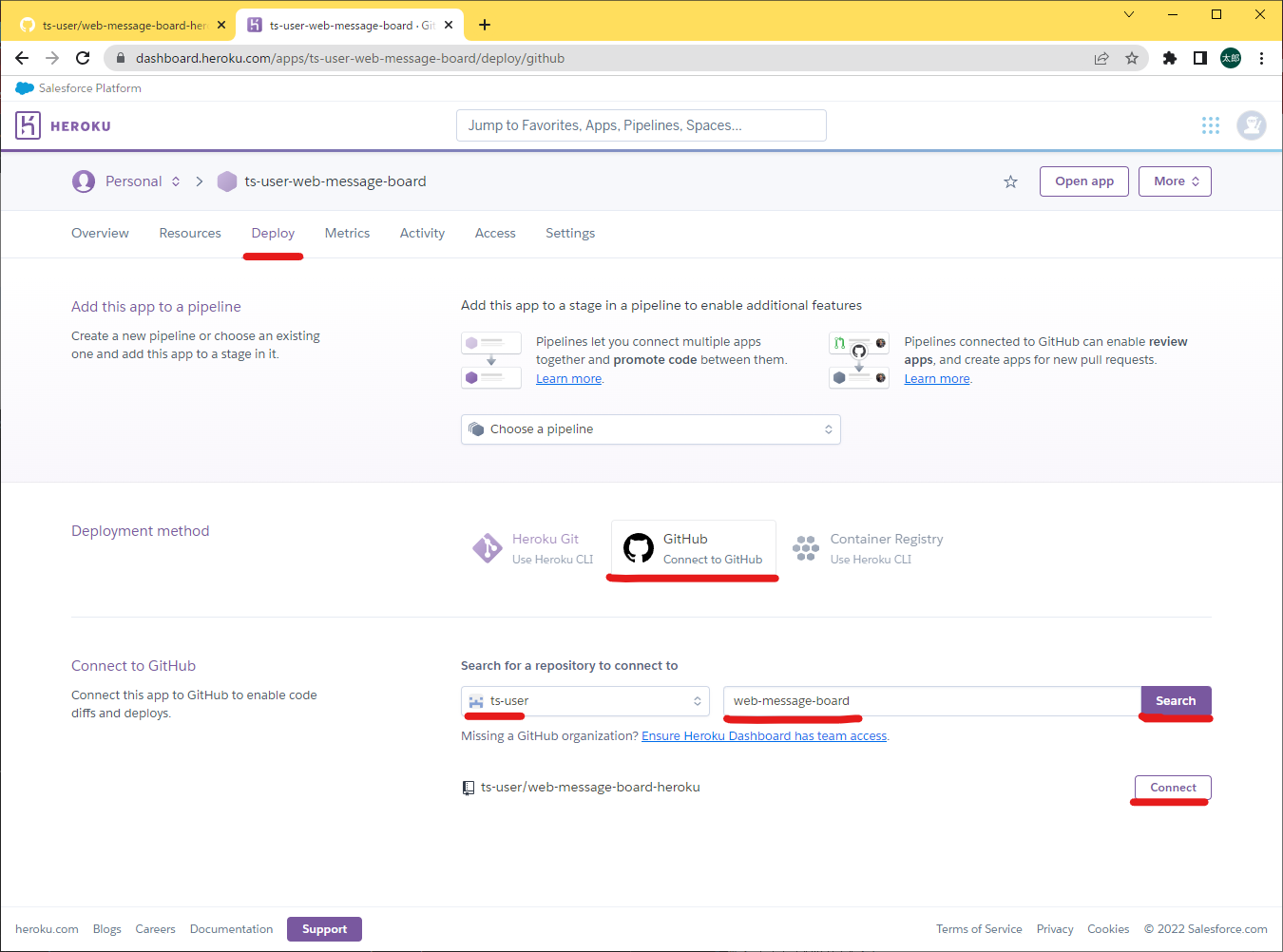Screen dimensions: 1283x952
Task: Open the Cookies footer link
Action: pyautogui.click(x=1108, y=929)
